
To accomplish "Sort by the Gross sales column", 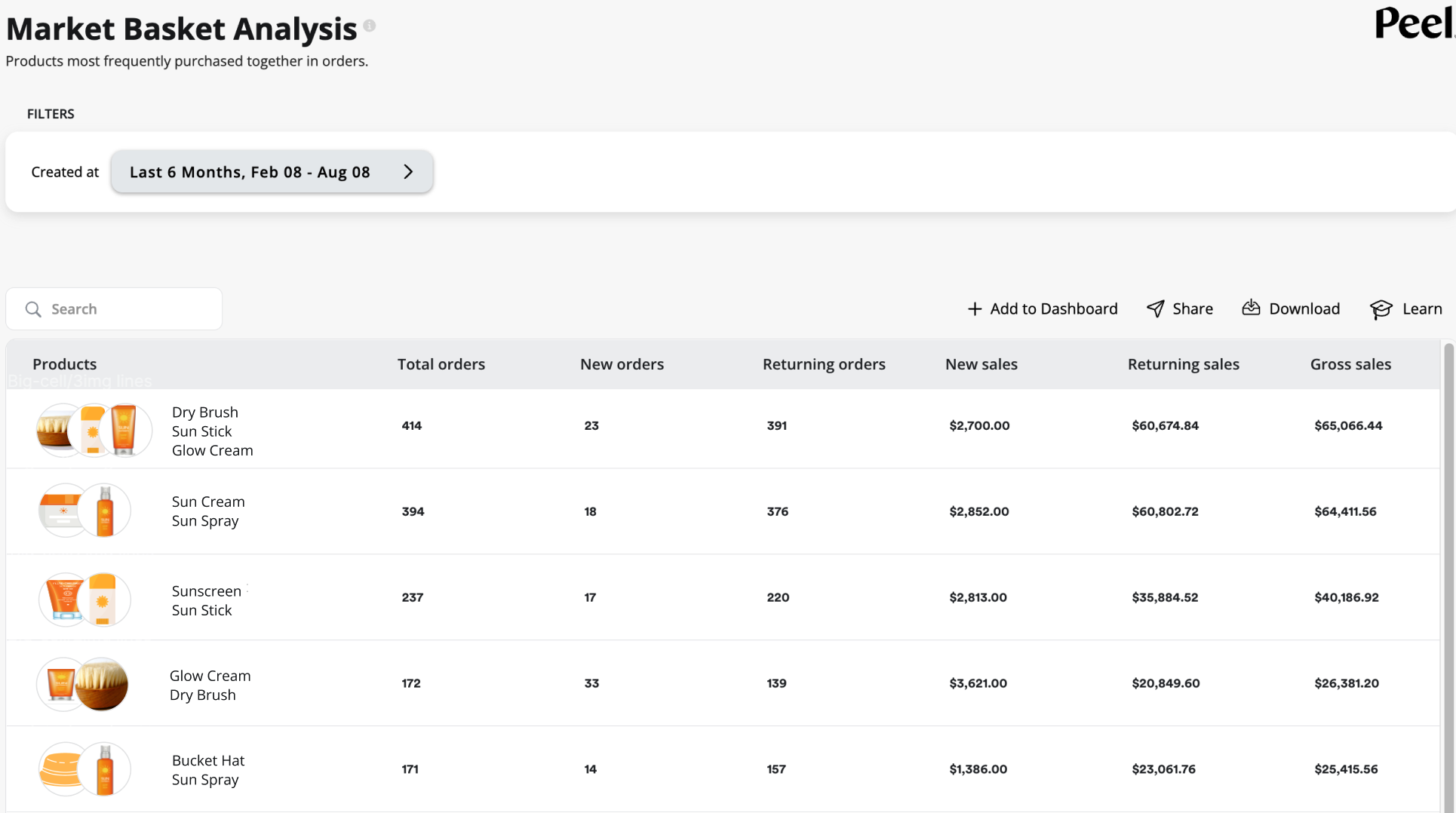I will click(1350, 364).
